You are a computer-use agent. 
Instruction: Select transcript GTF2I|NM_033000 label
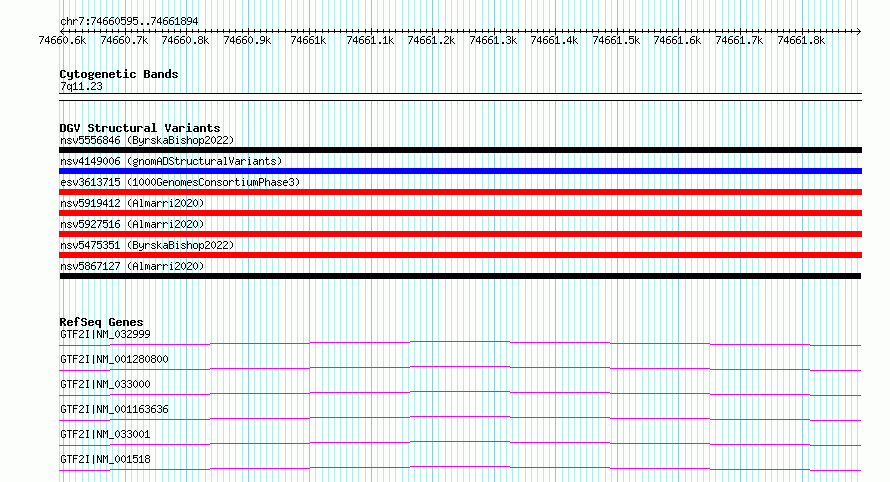tap(105, 384)
